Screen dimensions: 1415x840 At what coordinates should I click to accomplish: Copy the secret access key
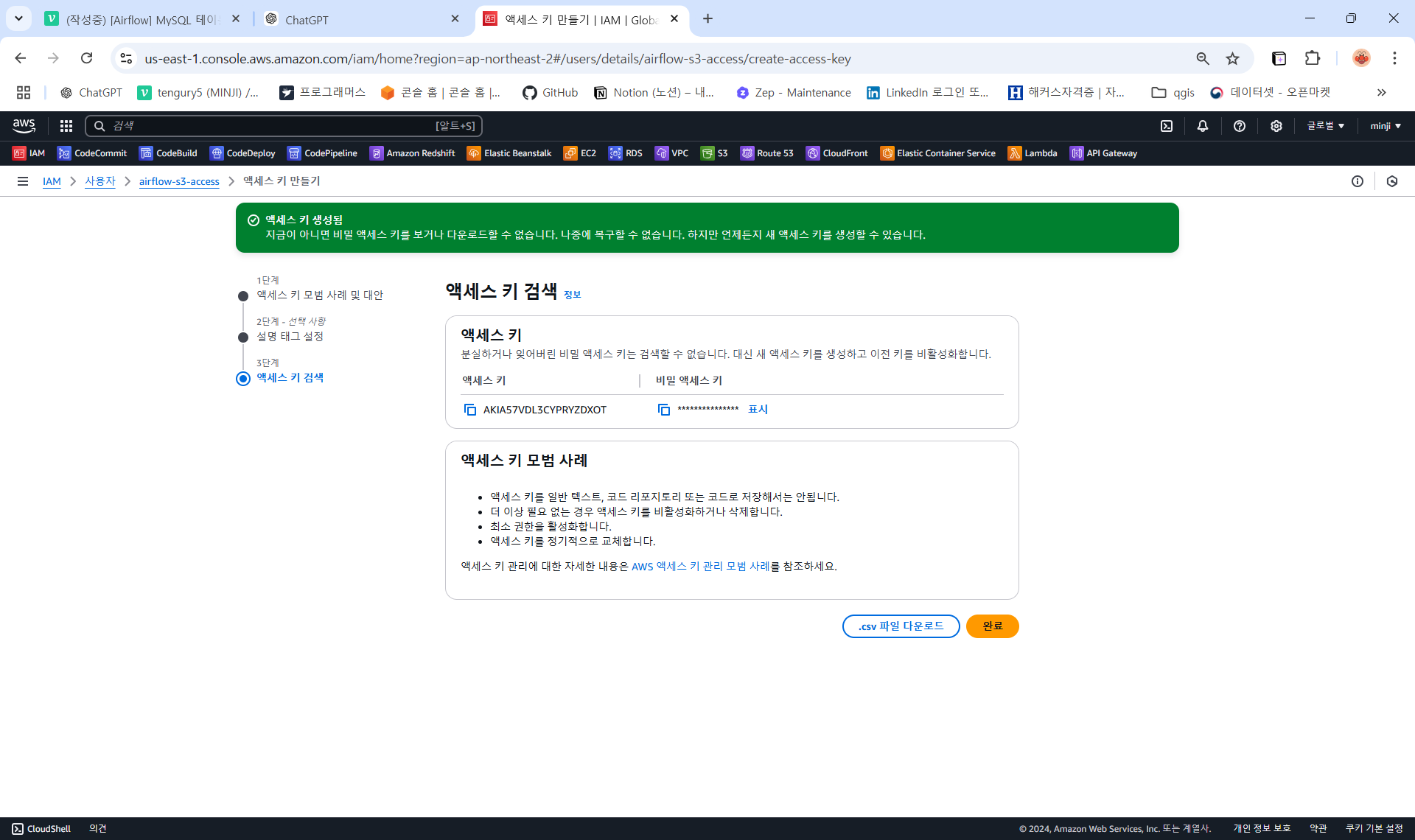(x=663, y=410)
